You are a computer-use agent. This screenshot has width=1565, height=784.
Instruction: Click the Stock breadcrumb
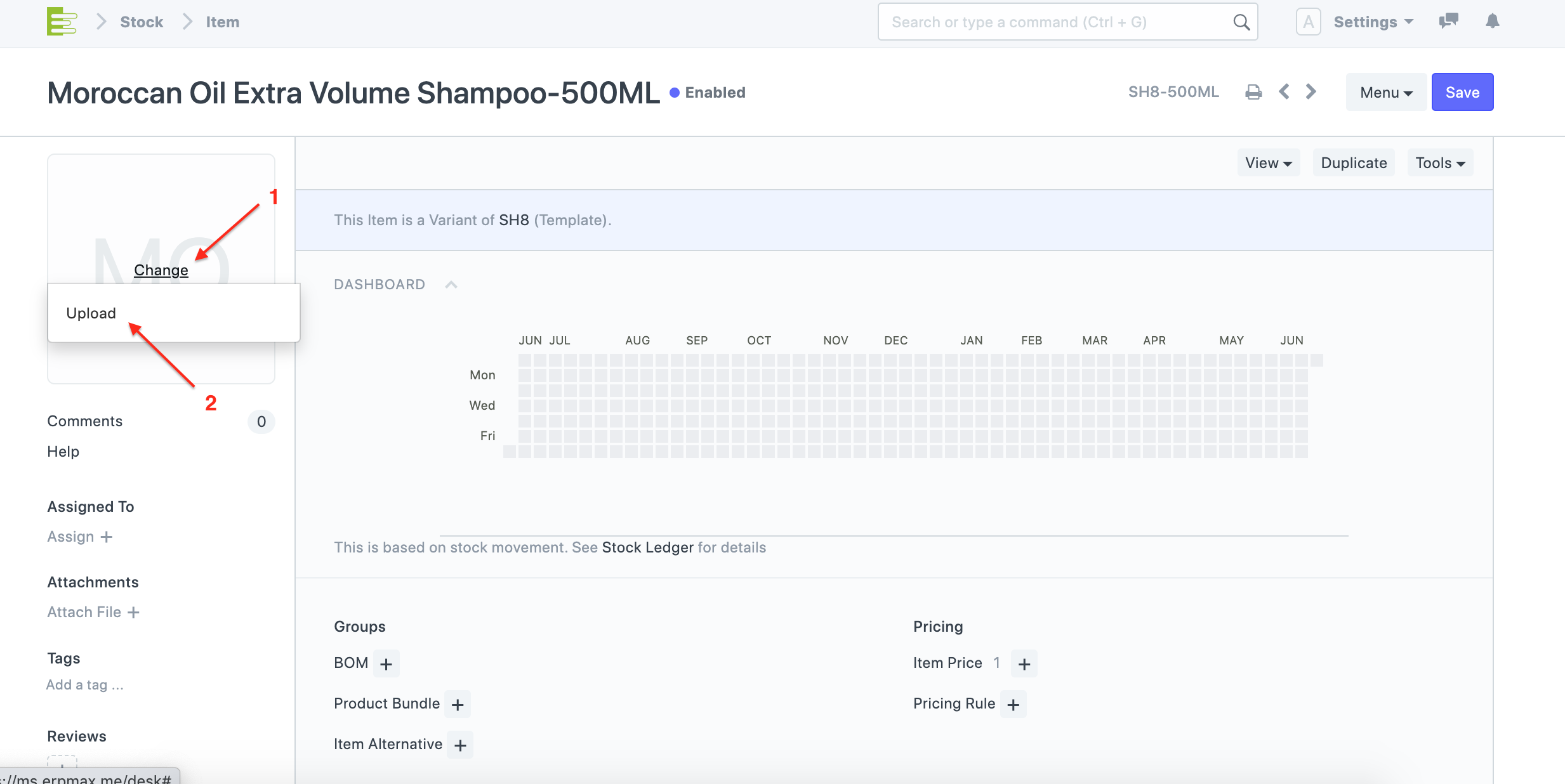point(142,22)
